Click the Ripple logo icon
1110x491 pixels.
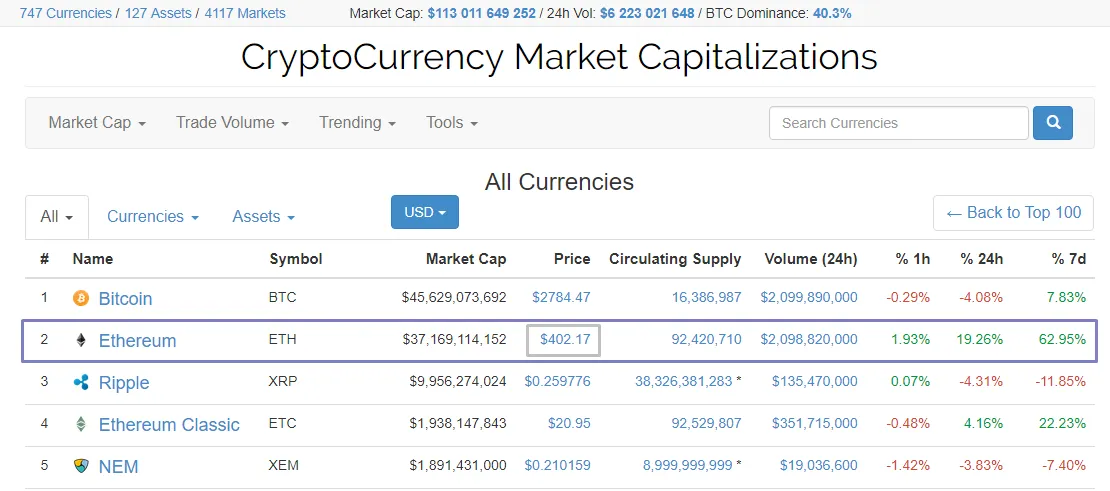[81, 382]
